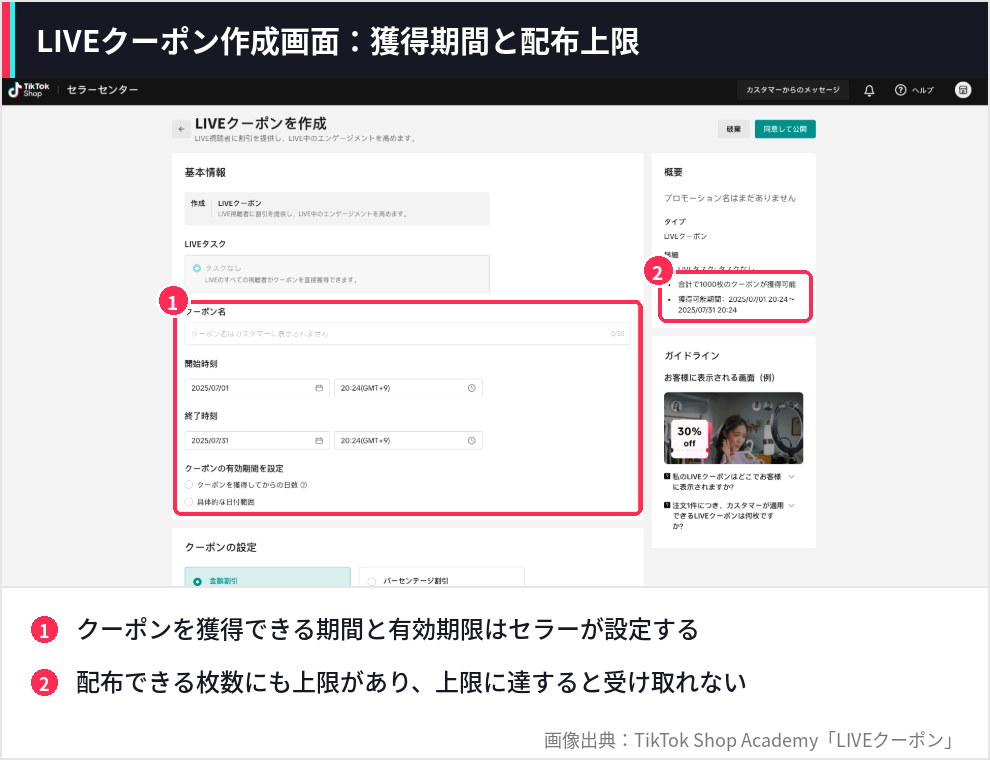Open calendar icon in end date field
Image resolution: width=990 pixels, height=760 pixels.
(319, 441)
